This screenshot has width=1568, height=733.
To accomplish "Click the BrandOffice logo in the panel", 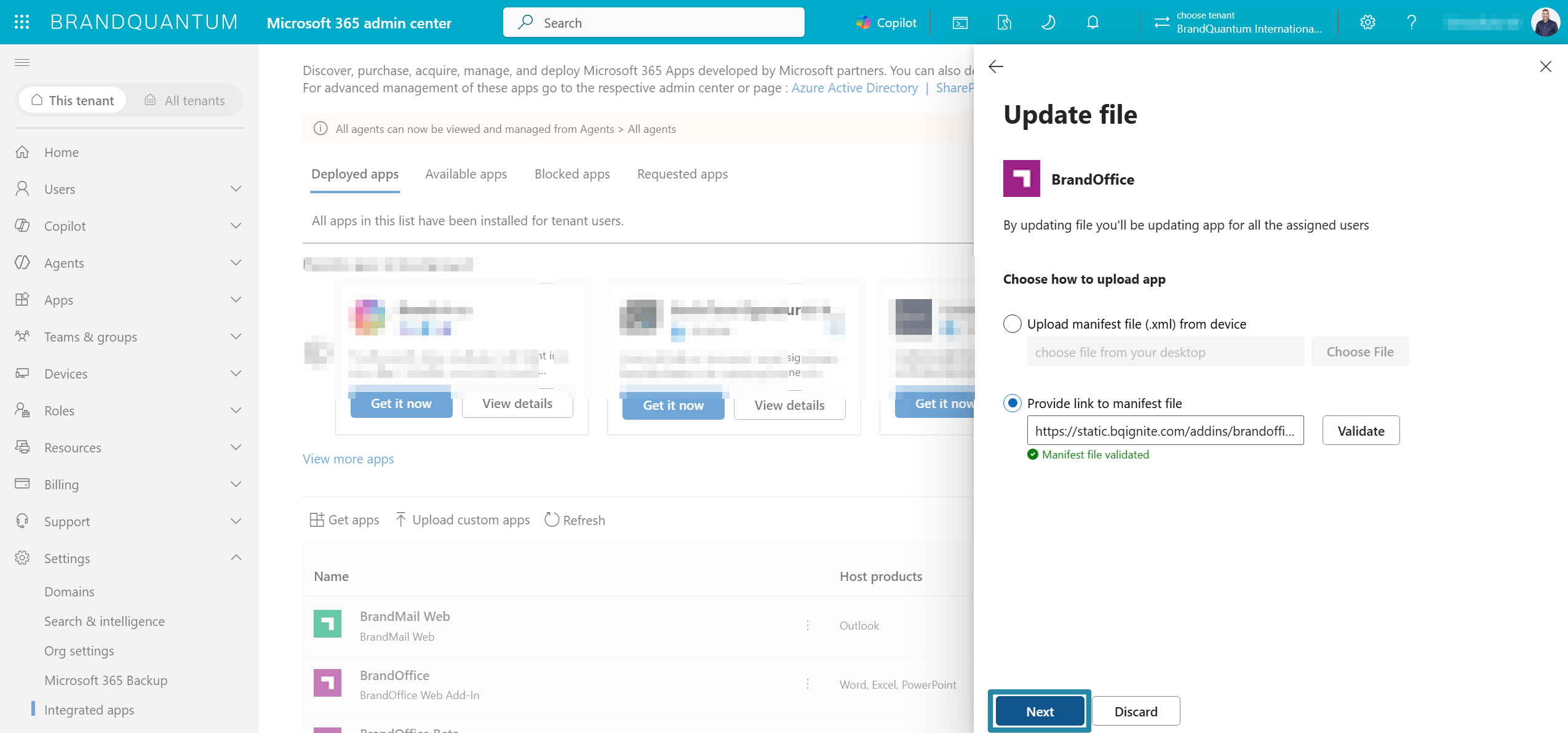I will click(1022, 178).
